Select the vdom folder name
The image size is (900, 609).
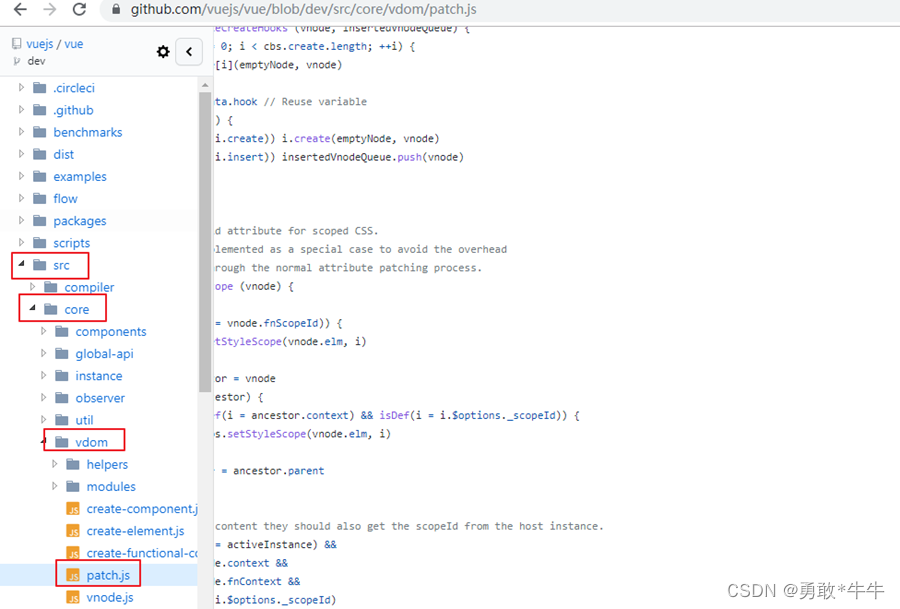tap(91, 442)
